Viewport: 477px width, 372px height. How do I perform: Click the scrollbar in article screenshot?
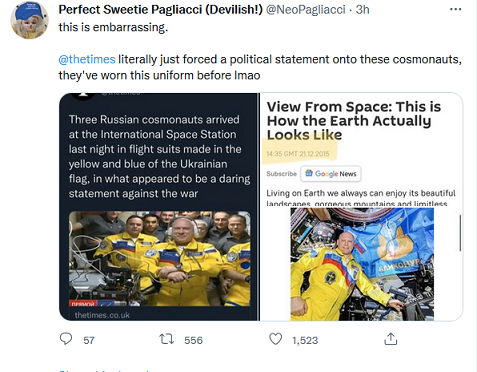coord(460,233)
